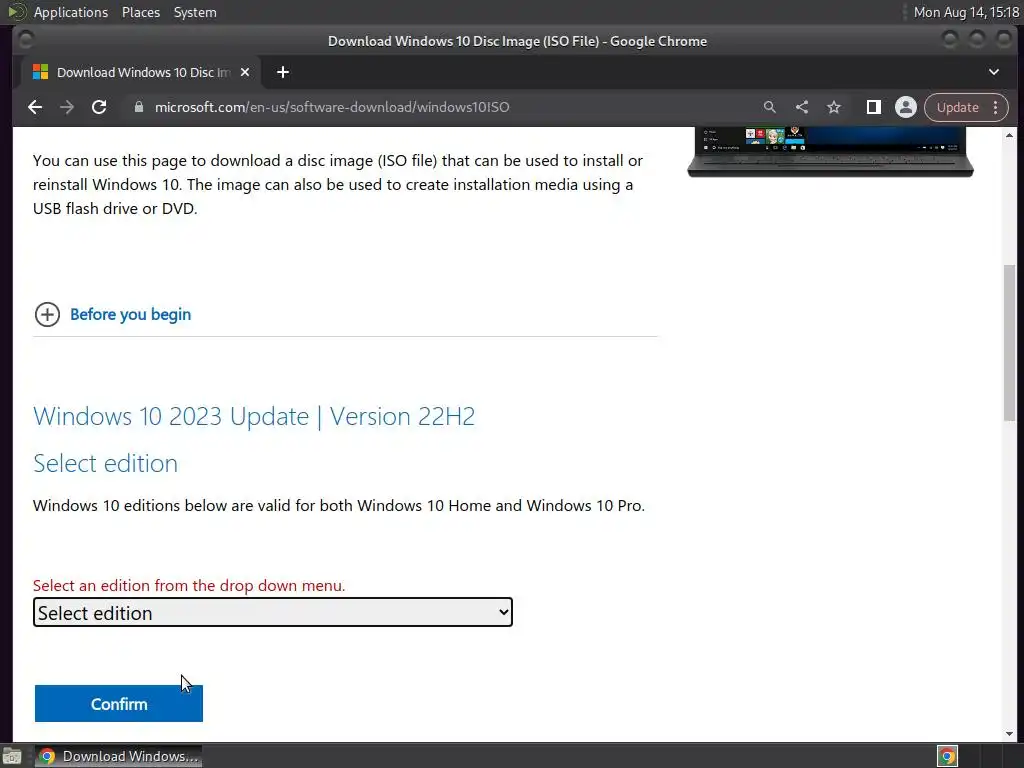Click the window menu button in title bar
Screen dimensions: 1024x768
[x=25, y=41]
